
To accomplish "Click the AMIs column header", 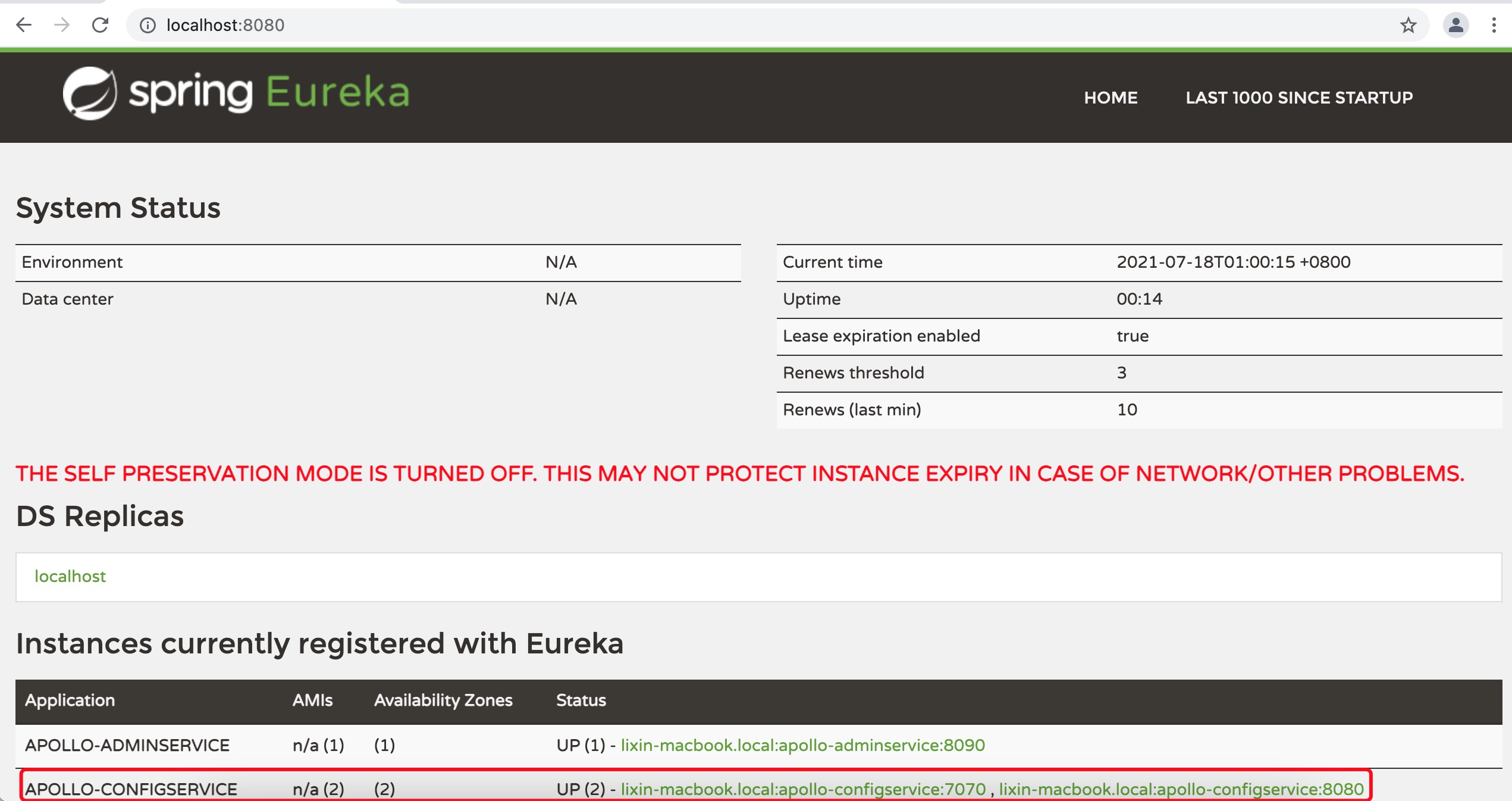I will coord(312,700).
